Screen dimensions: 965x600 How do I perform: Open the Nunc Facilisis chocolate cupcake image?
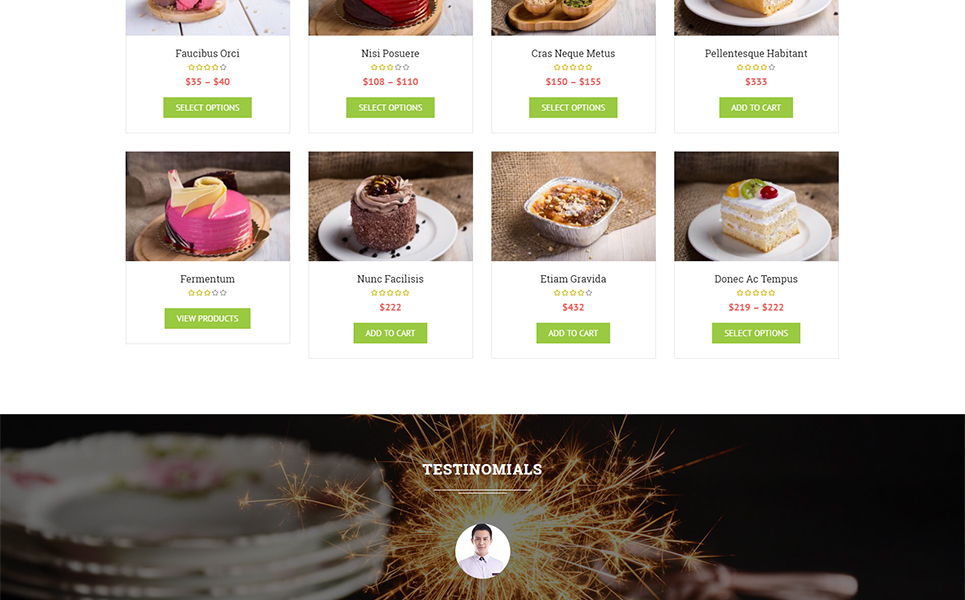pos(390,206)
